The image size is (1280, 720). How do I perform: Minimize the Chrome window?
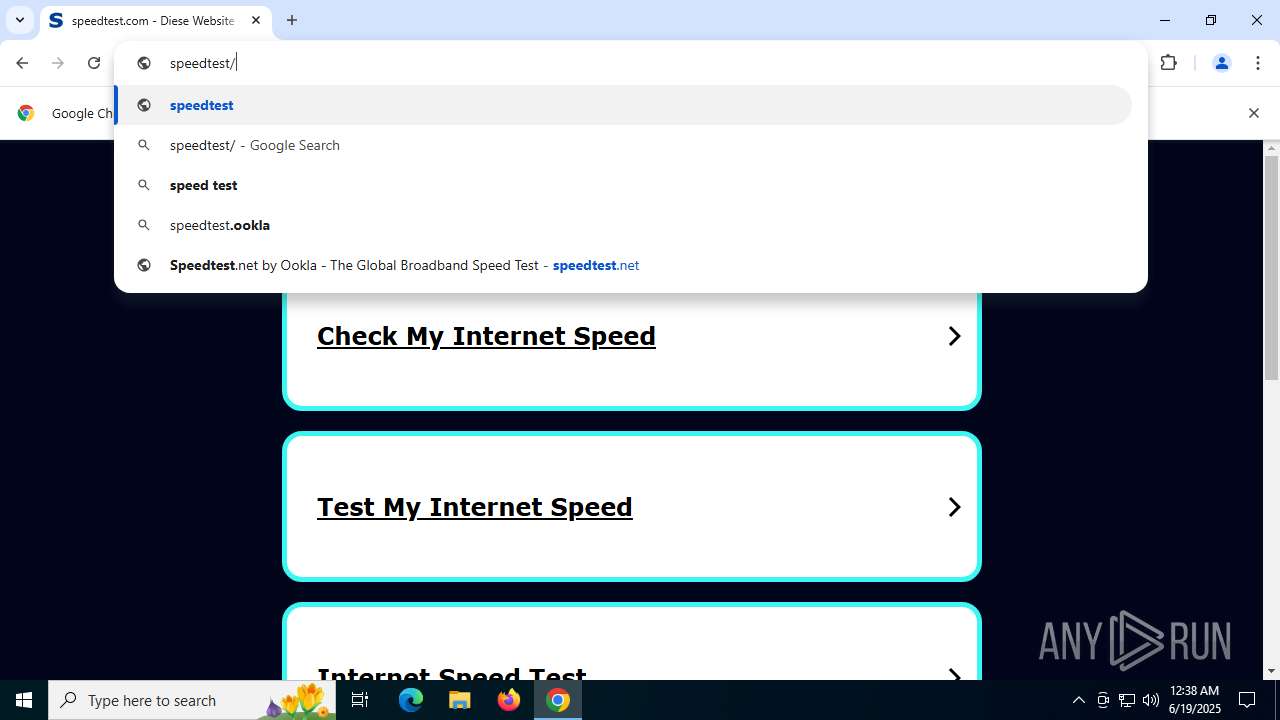[1165, 20]
